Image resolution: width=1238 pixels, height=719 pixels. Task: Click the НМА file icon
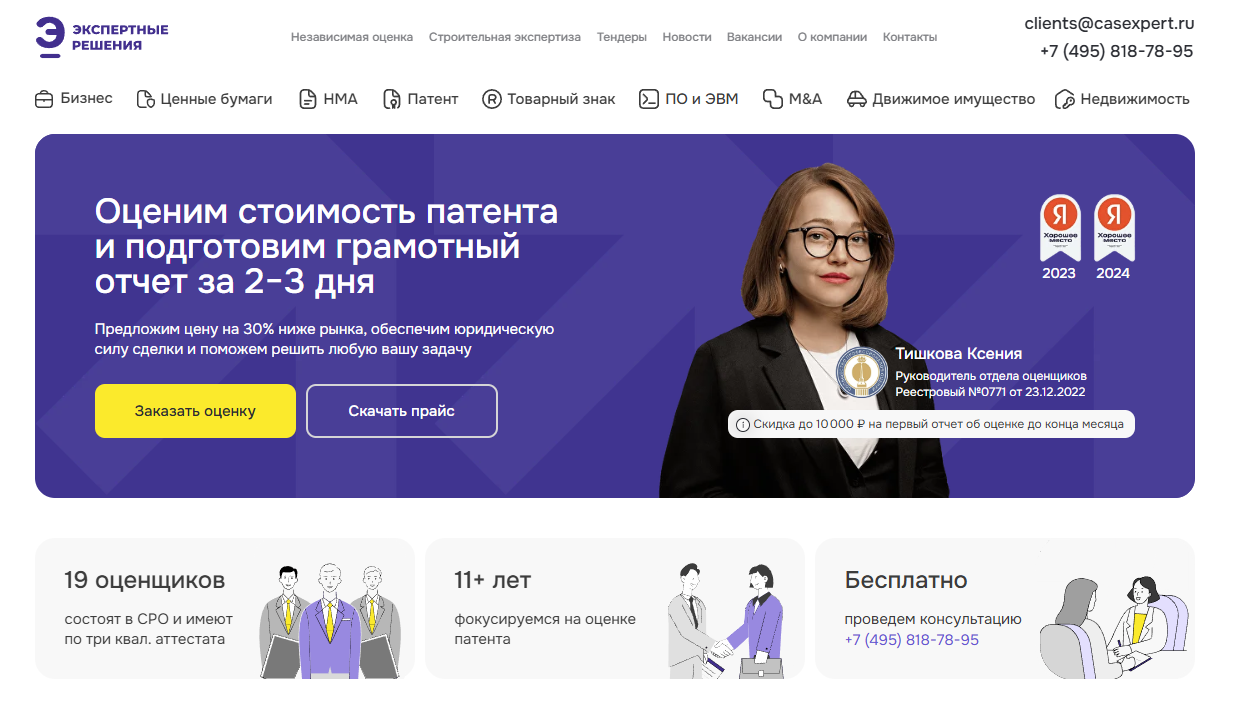(308, 99)
